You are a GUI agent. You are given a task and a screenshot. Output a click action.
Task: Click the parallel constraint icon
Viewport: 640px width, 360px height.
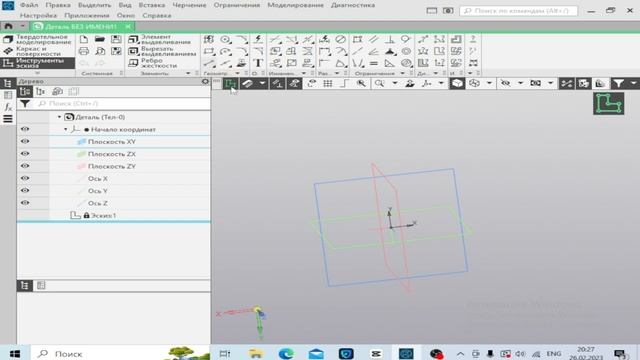[373, 39]
